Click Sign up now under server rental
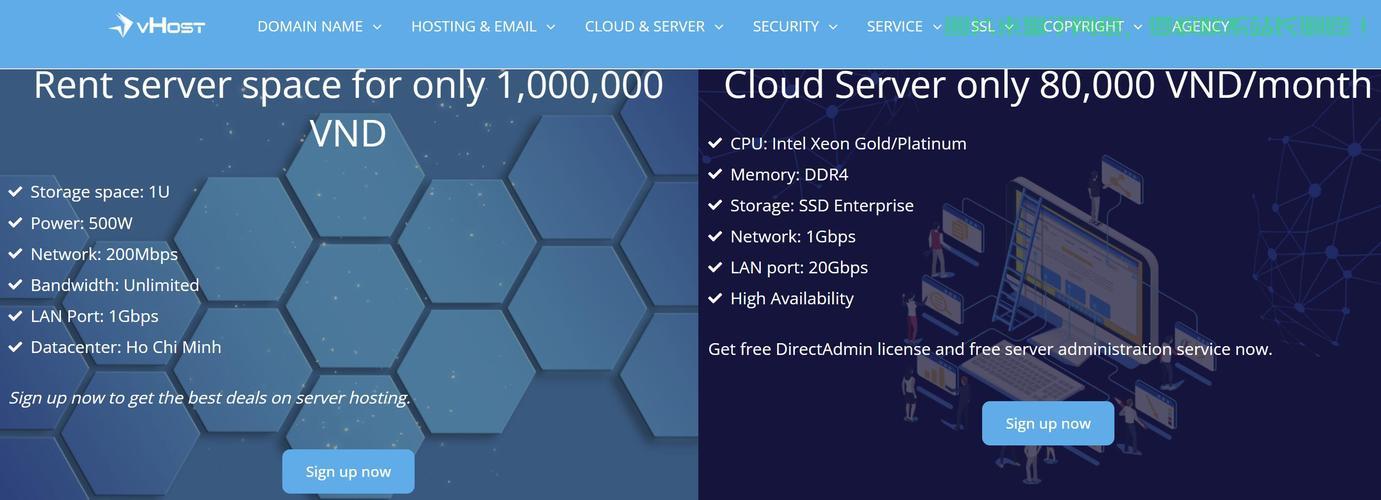The image size is (1381, 500). pos(348,471)
